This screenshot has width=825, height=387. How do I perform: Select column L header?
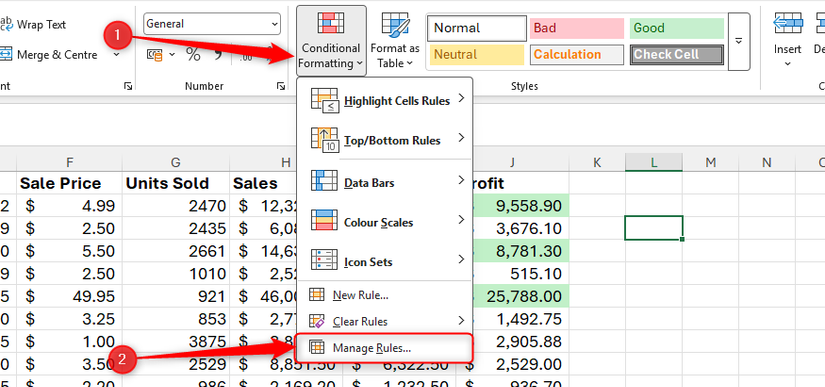pyautogui.click(x=653, y=162)
